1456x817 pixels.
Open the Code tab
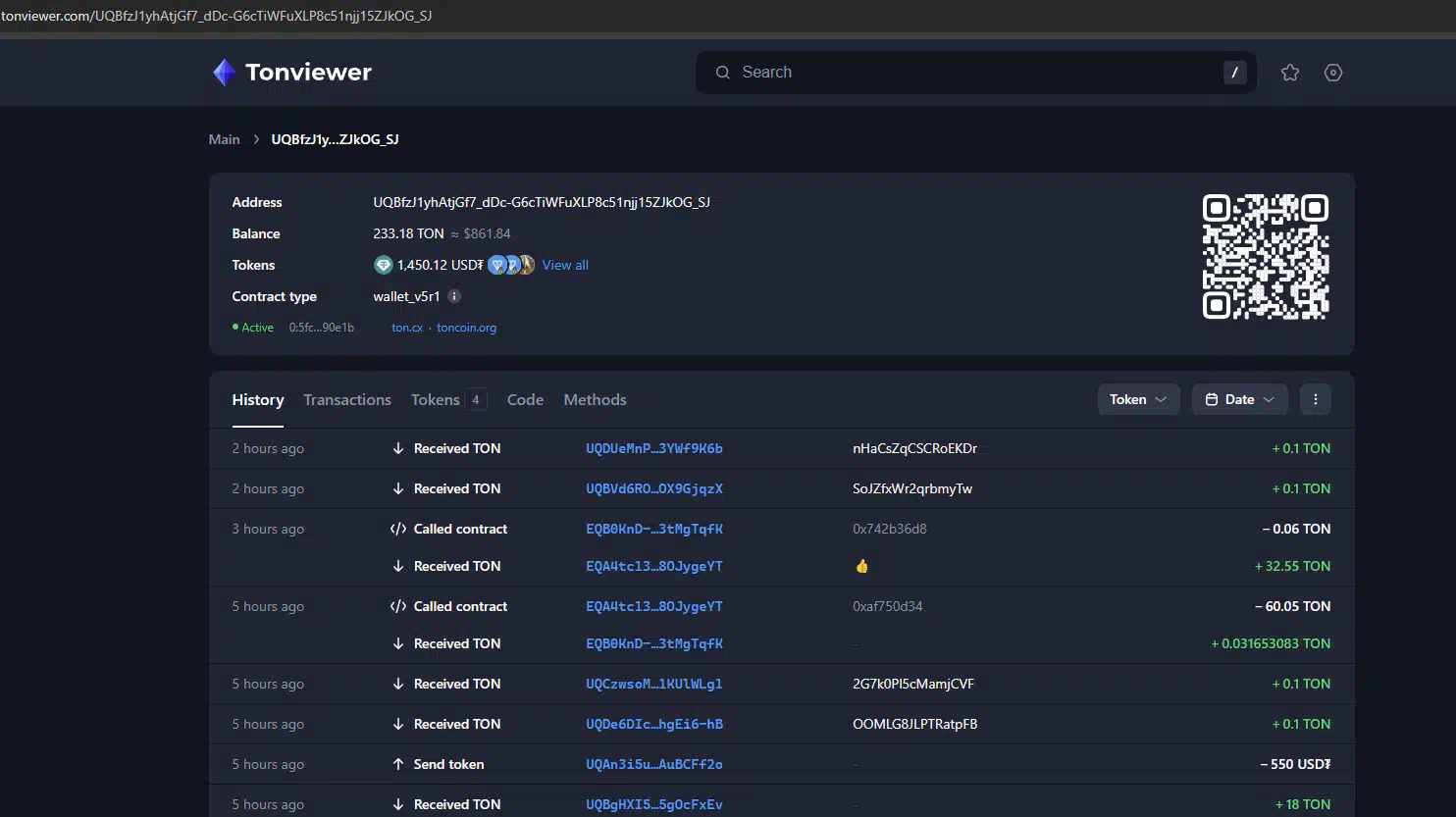[x=525, y=399]
